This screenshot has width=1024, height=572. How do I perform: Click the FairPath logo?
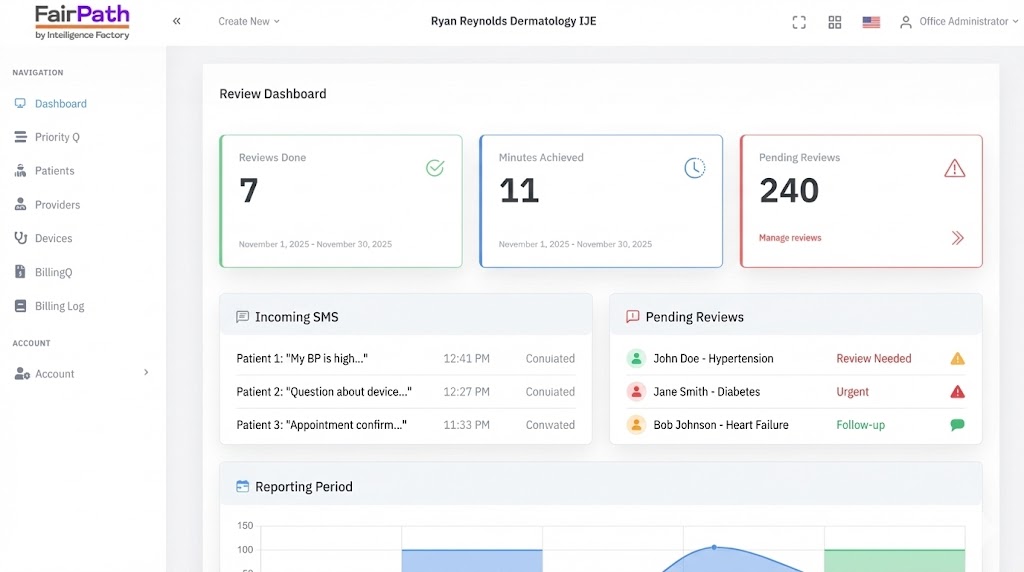pos(82,22)
